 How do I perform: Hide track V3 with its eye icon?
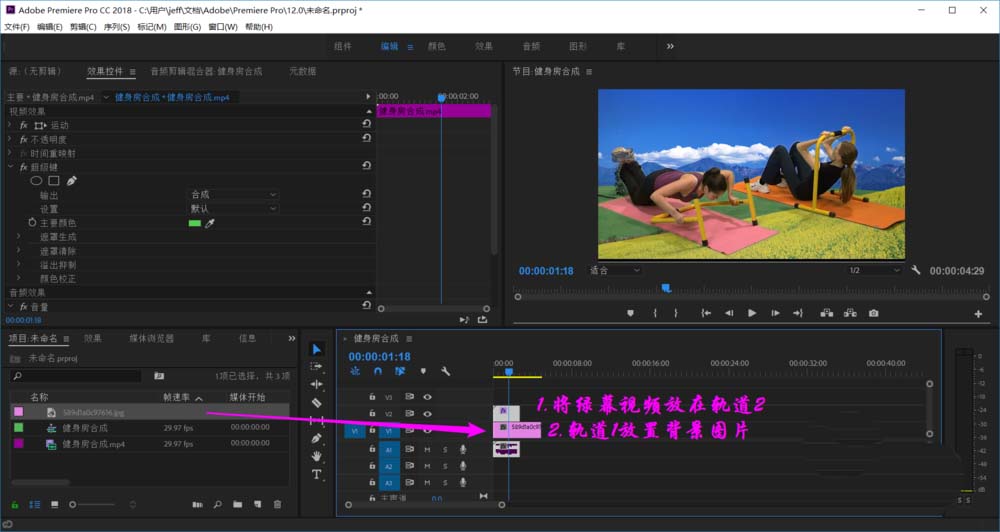point(427,397)
